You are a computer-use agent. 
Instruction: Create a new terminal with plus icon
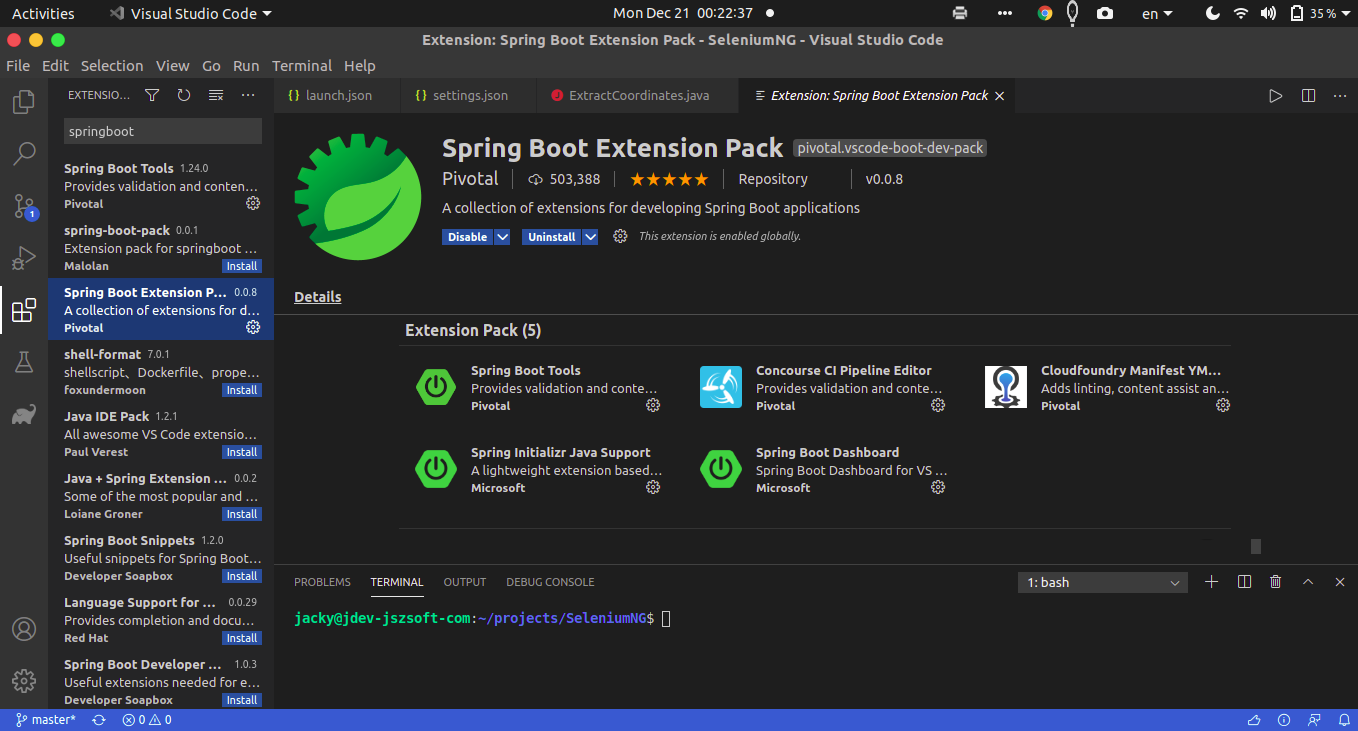[1212, 582]
